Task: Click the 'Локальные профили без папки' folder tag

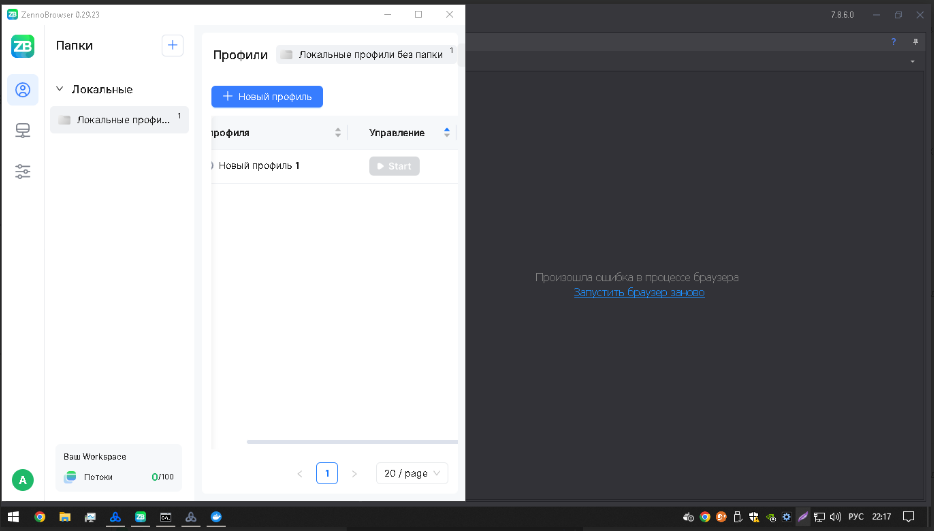Action: (x=366, y=54)
